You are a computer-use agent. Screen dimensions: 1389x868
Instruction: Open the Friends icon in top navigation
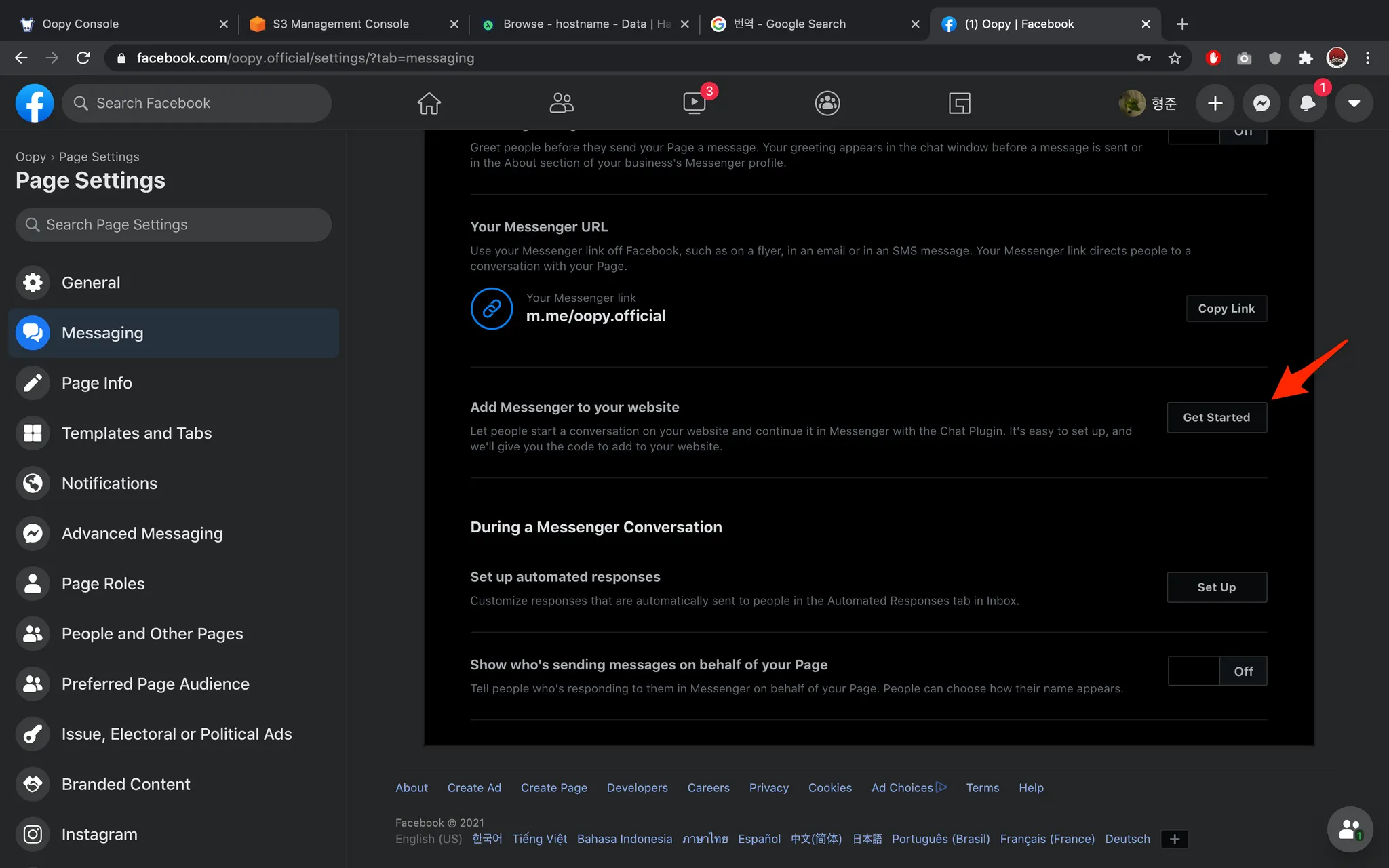(x=561, y=103)
